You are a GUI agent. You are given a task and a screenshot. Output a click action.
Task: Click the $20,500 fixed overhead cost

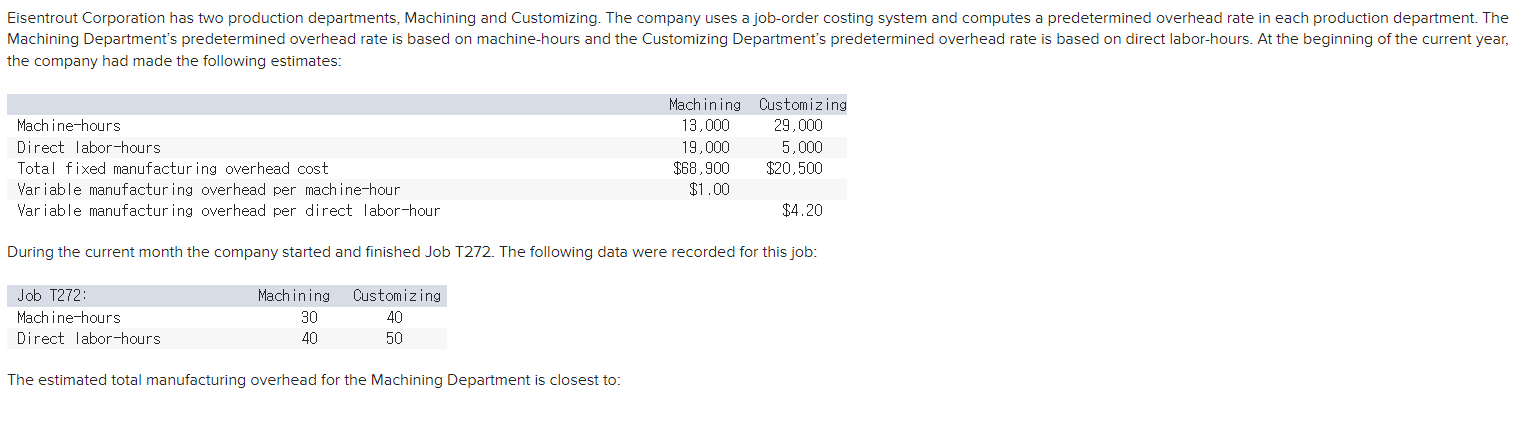tap(795, 168)
